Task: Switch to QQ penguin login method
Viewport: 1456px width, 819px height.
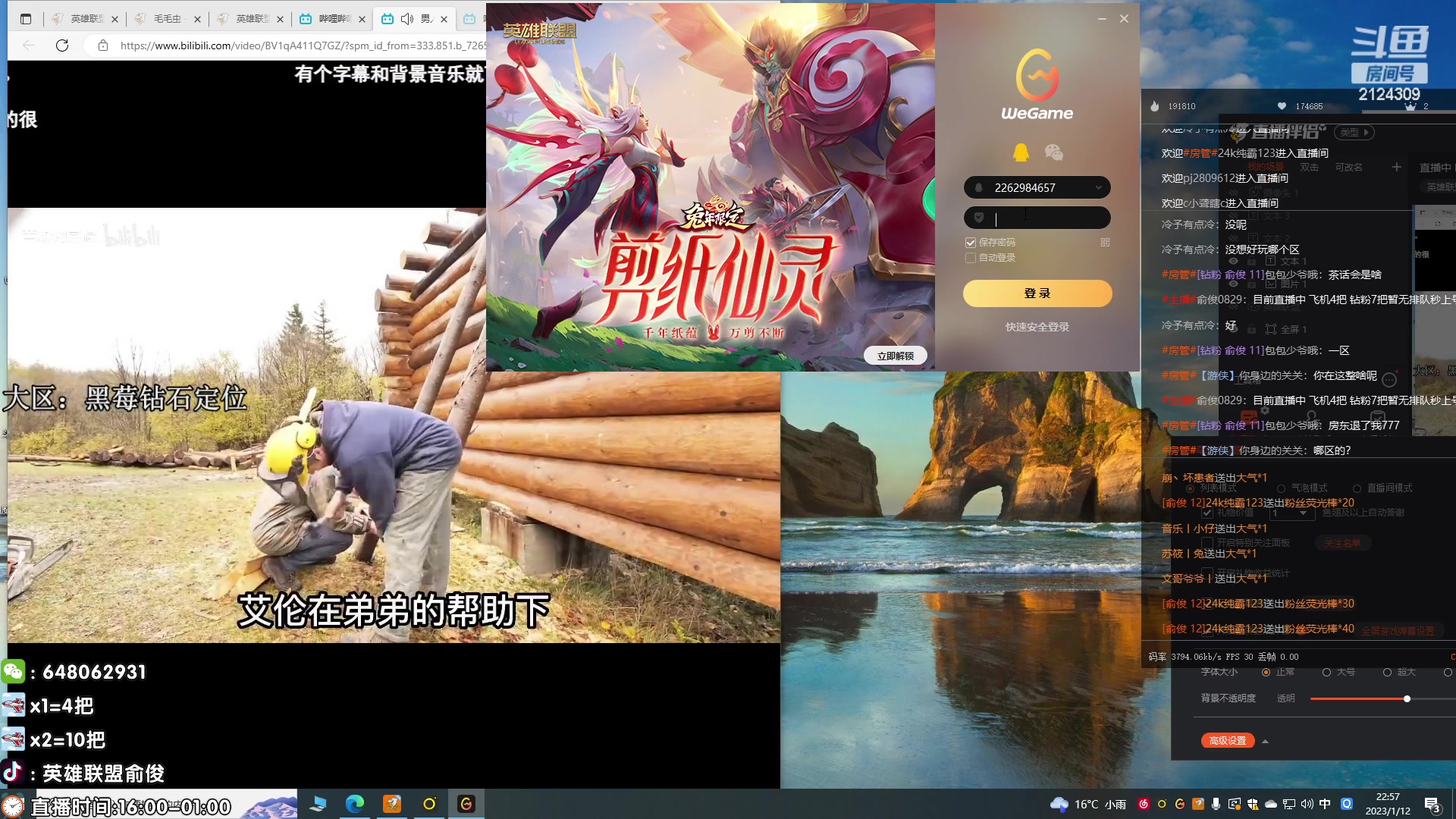Action: click(1021, 152)
